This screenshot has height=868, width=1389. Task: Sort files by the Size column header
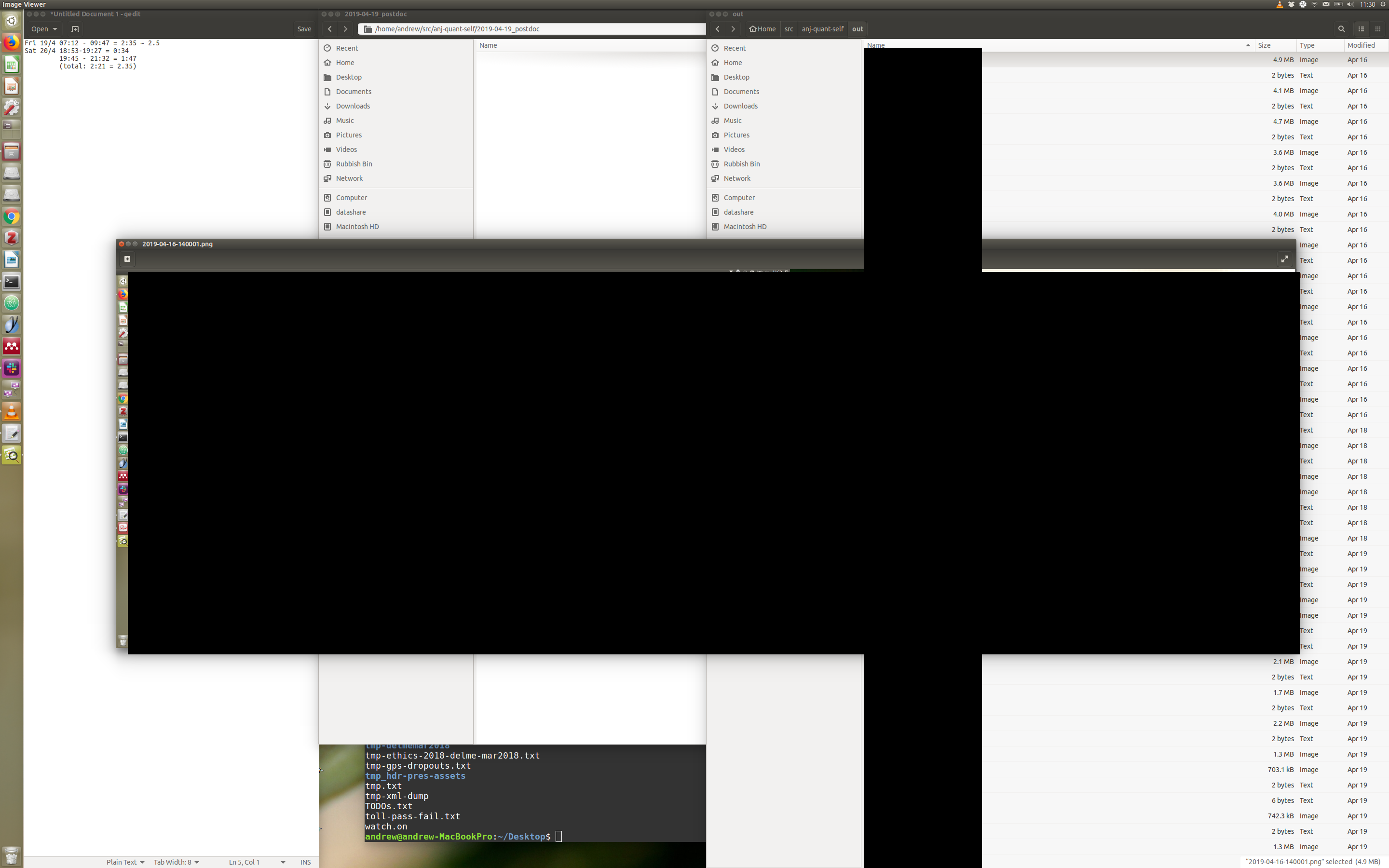[x=1264, y=45]
